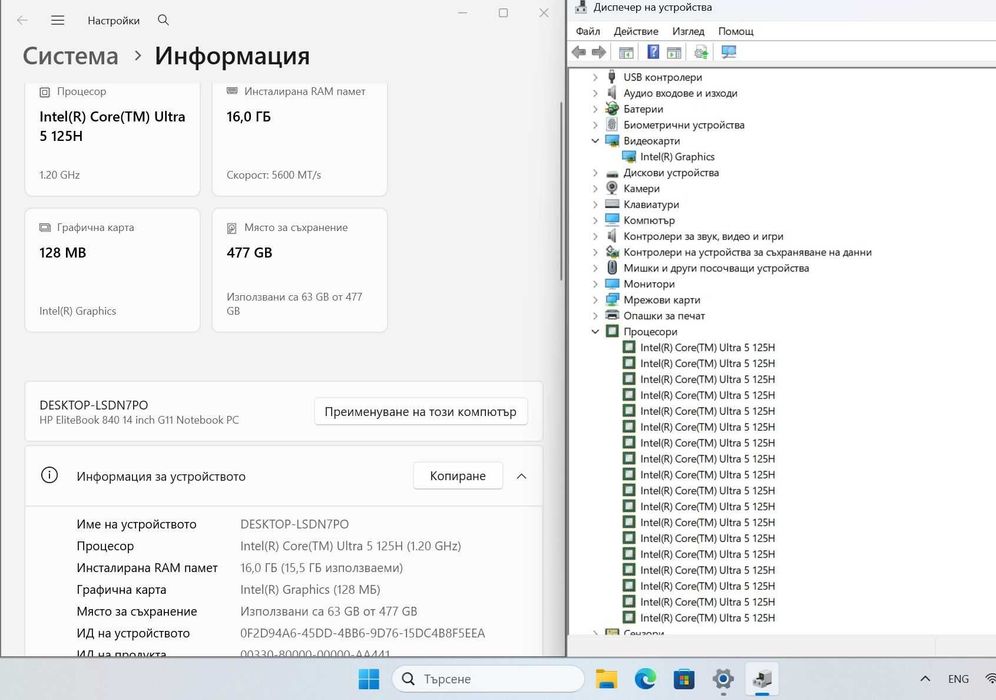This screenshot has height=700, width=996.
Task: Click Update driver toolbar icon
Action: [701, 53]
